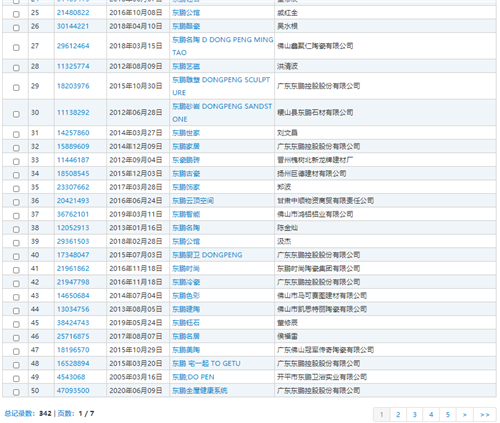Open the TO GETU trademark link

(x=206, y=363)
